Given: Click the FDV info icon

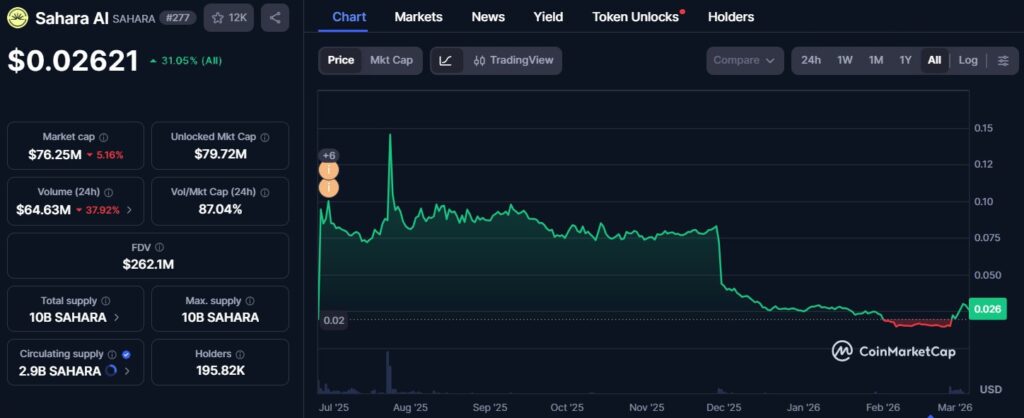Looking at the screenshot, I should click(159, 247).
